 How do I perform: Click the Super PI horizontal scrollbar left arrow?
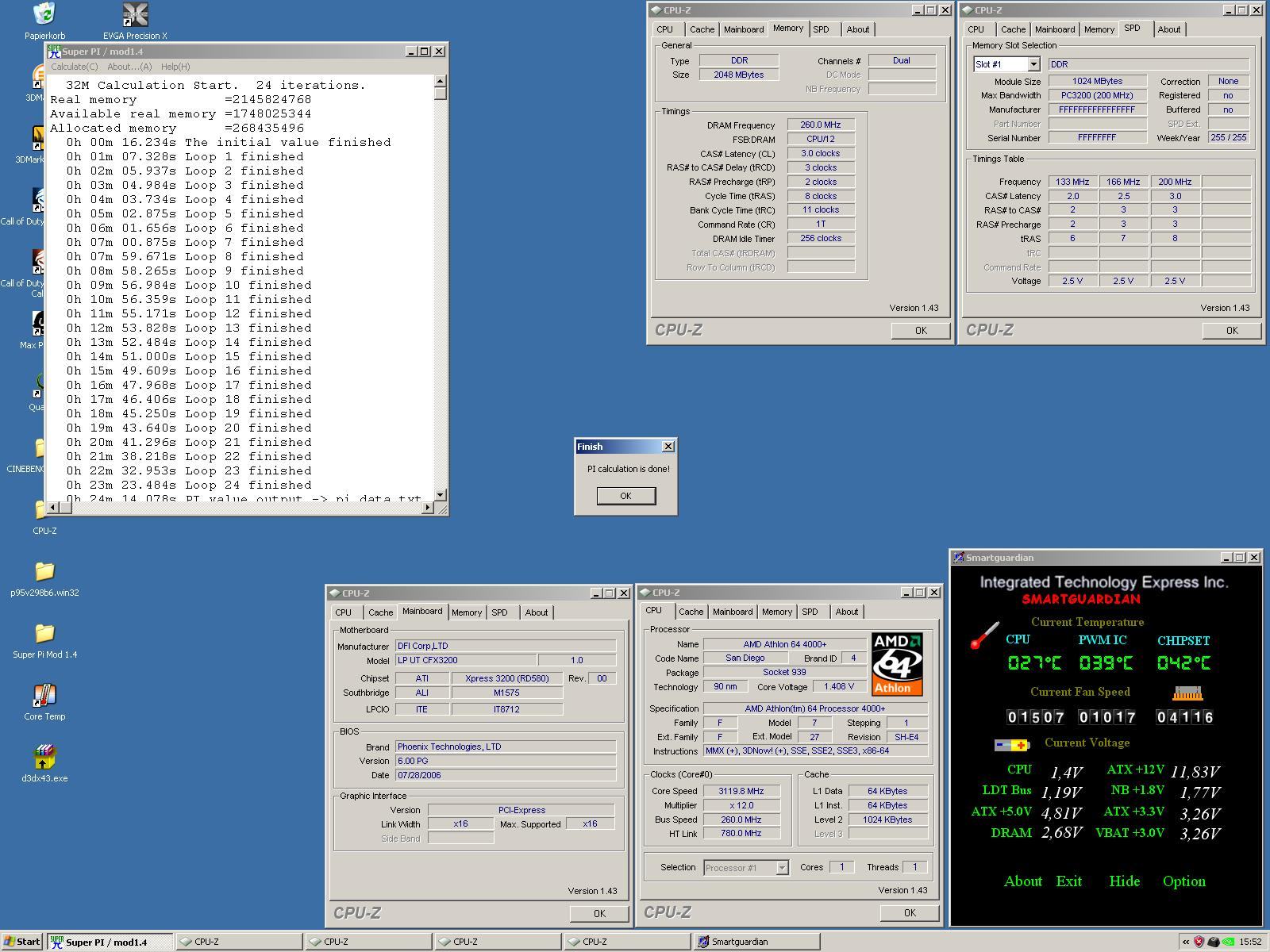click(x=53, y=507)
